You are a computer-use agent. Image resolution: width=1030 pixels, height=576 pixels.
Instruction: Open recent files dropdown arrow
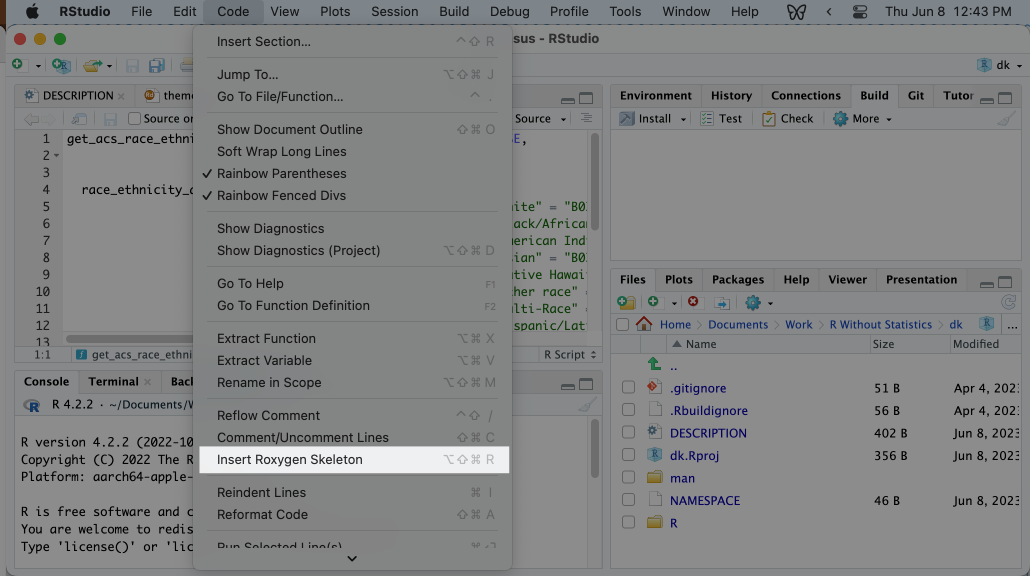[x=109, y=66]
